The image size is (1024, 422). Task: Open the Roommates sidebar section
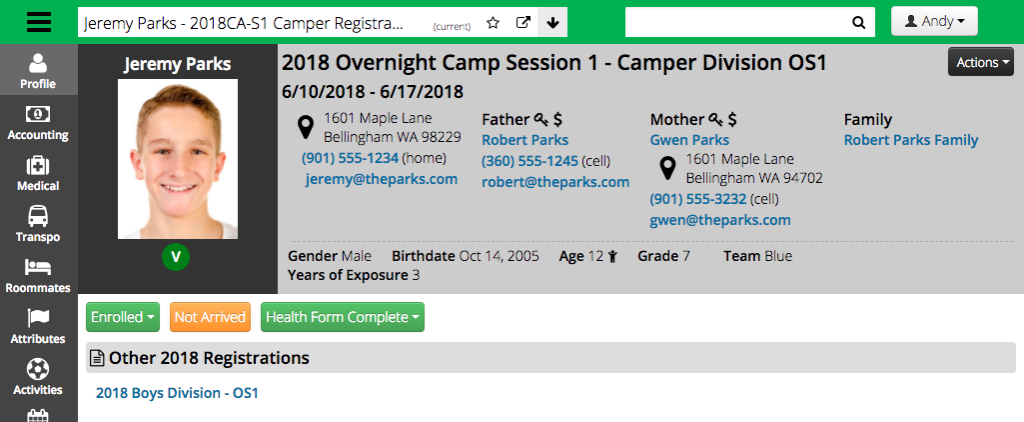[x=38, y=276]
